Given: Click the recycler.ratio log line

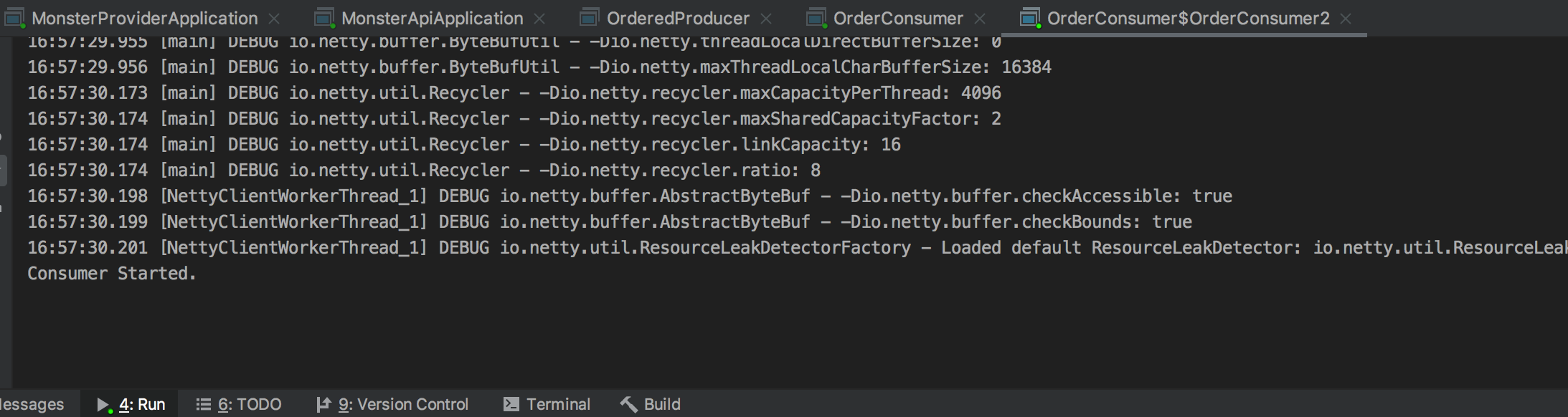Looking at the screenshot, I should pyautogui.click(x=423, y=171).
